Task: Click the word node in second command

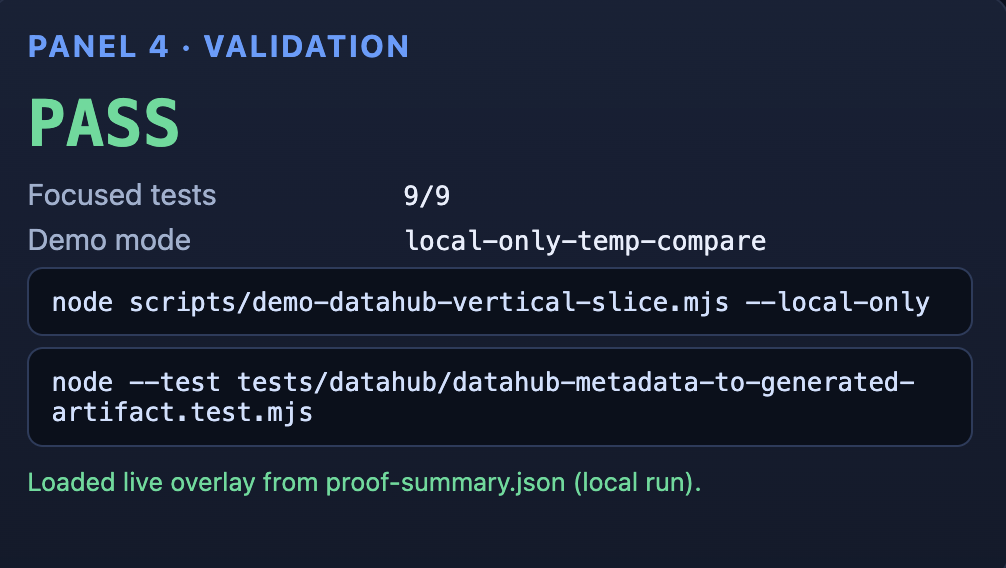Action: tap(82, 383)
